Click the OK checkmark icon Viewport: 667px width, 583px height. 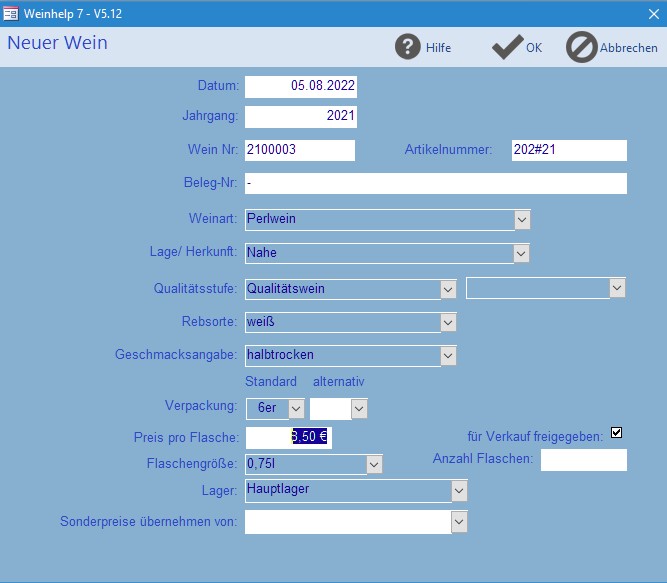(x=507, y=47)
